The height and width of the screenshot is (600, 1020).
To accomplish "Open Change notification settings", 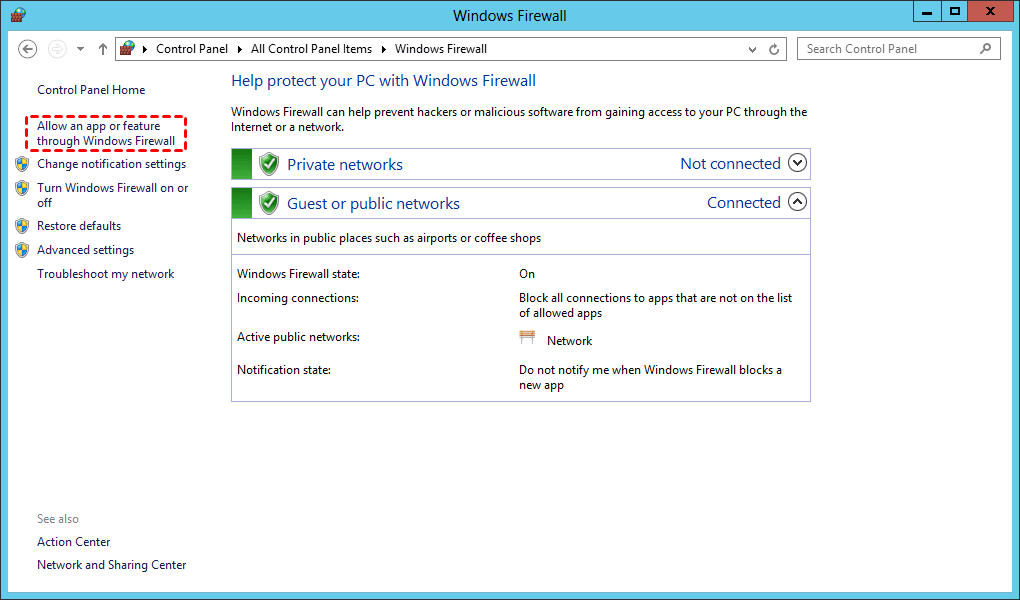I will click(111, 164).
